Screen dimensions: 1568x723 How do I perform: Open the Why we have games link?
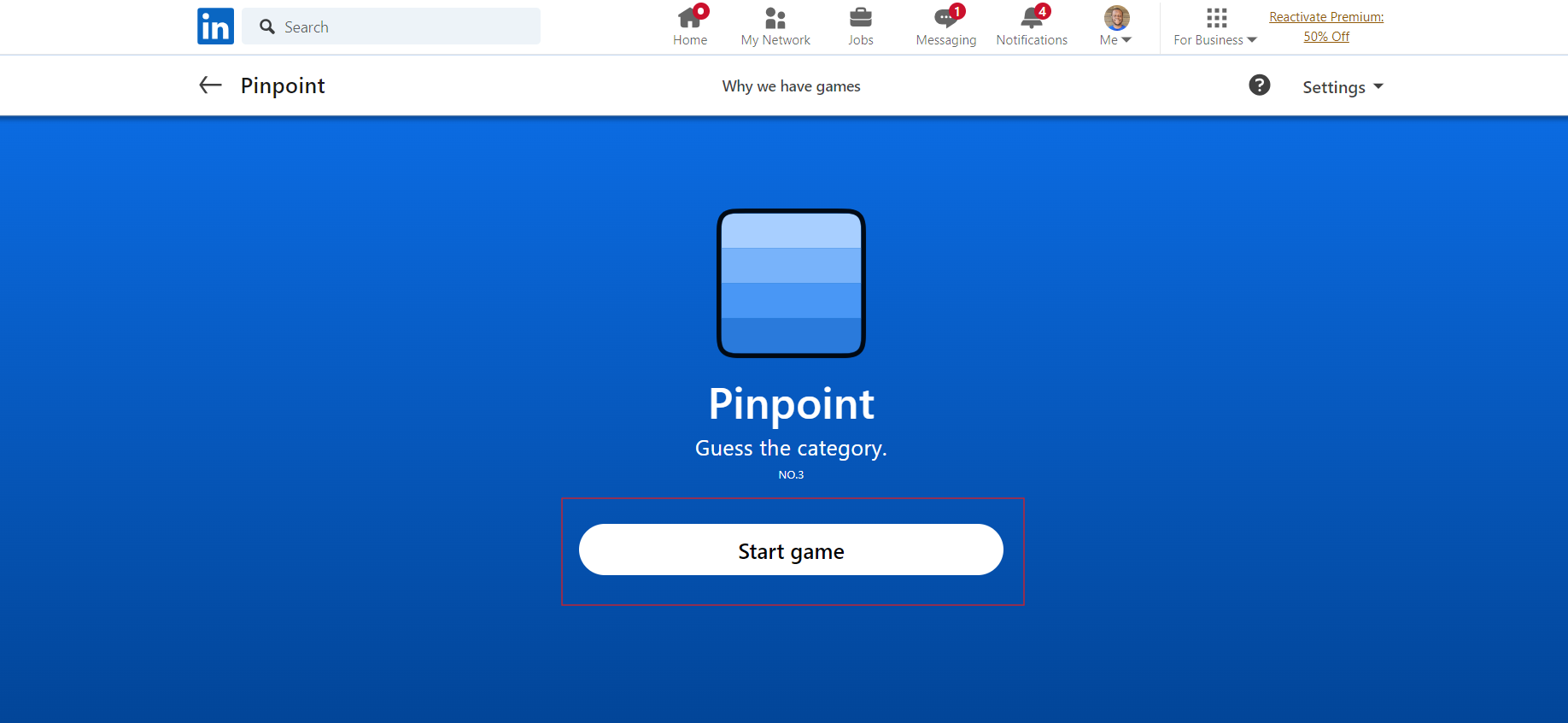[x=791, y=86]
